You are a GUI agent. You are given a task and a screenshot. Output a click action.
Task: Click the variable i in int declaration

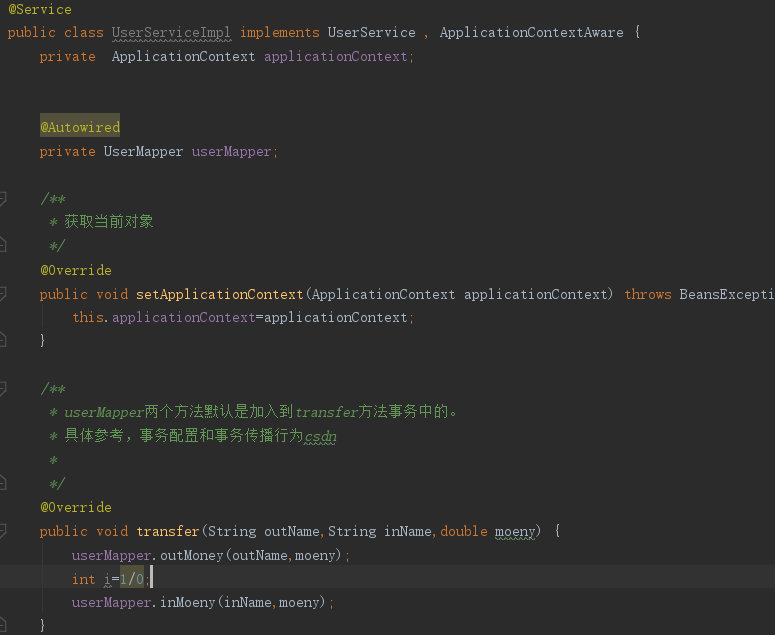click(107, 579)
